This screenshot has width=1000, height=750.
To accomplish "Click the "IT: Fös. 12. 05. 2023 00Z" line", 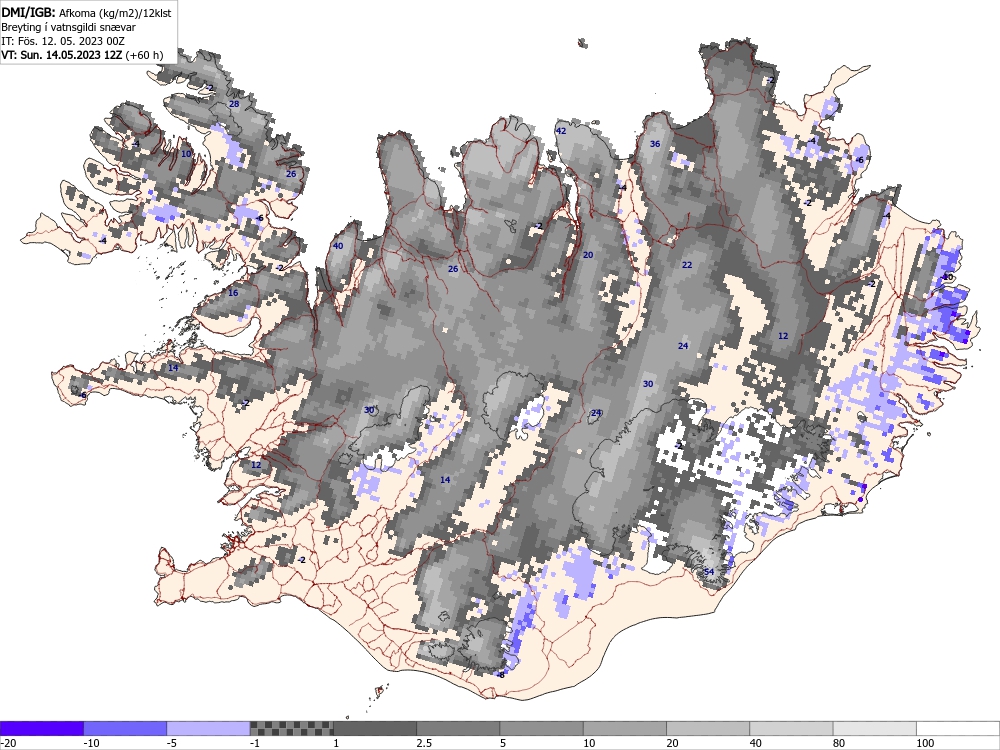I will [62, 41].
